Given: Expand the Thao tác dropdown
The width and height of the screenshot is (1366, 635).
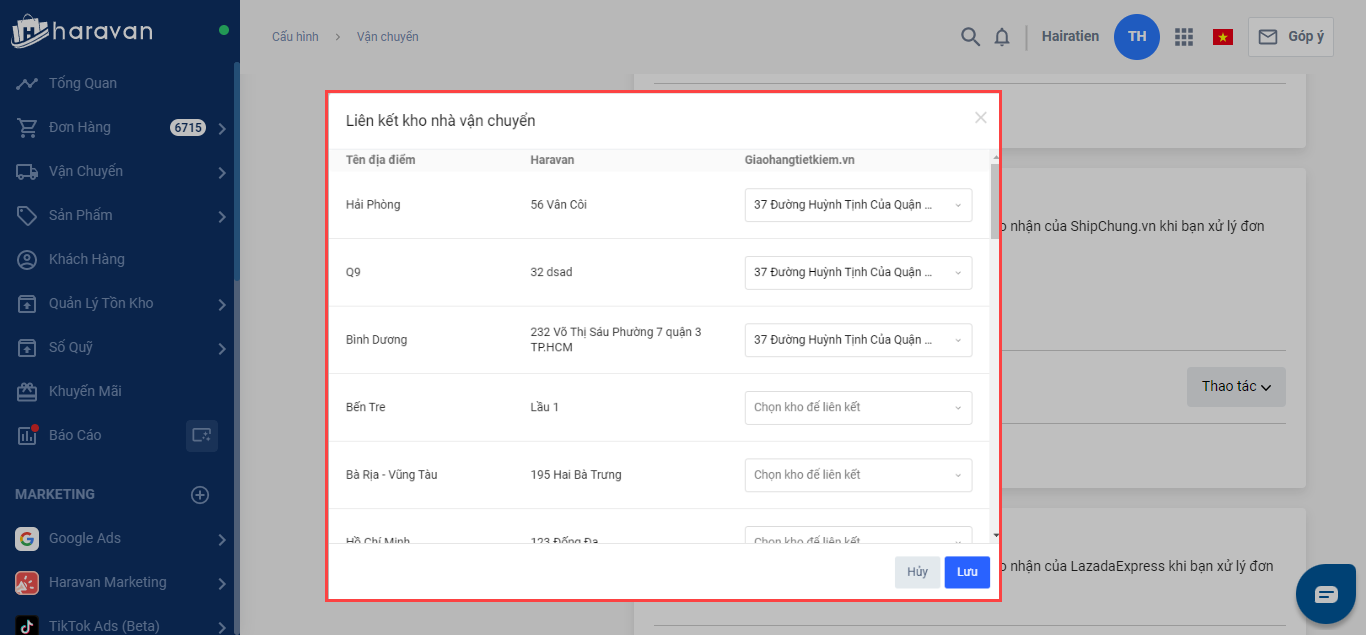Looking at the screenshot, I should coord(1235,387).
